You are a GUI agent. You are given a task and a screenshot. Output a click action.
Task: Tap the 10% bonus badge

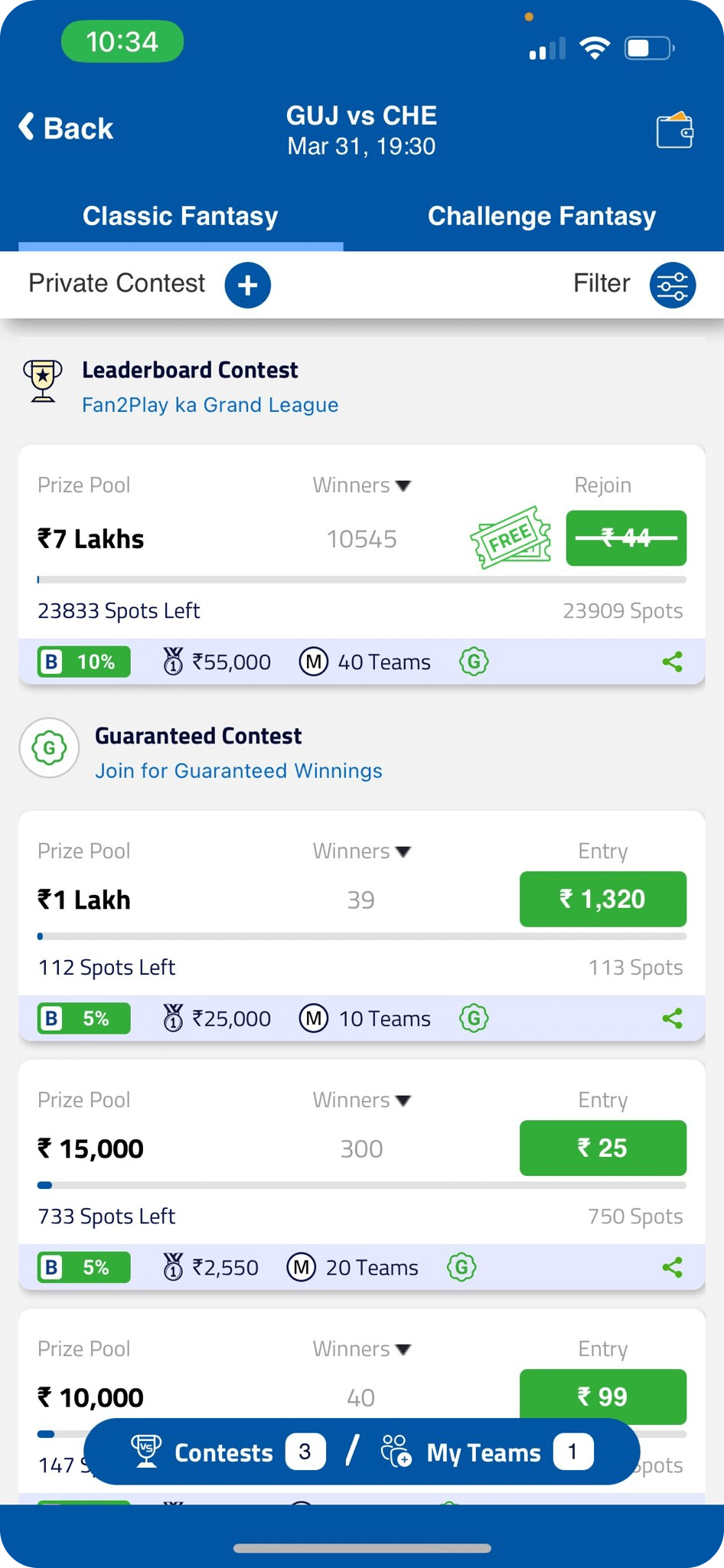[x=84, y=661]
